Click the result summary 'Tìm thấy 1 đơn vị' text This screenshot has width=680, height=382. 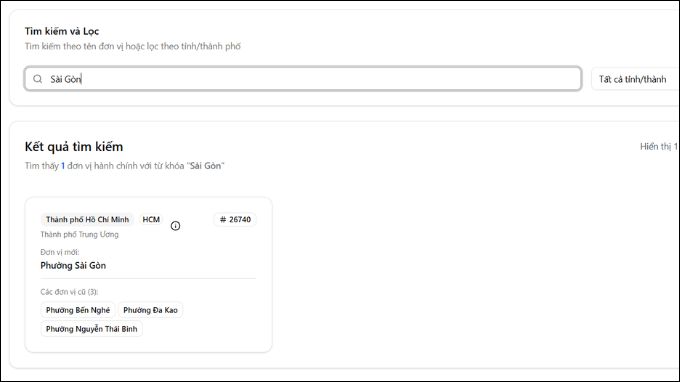click(124, 166)
